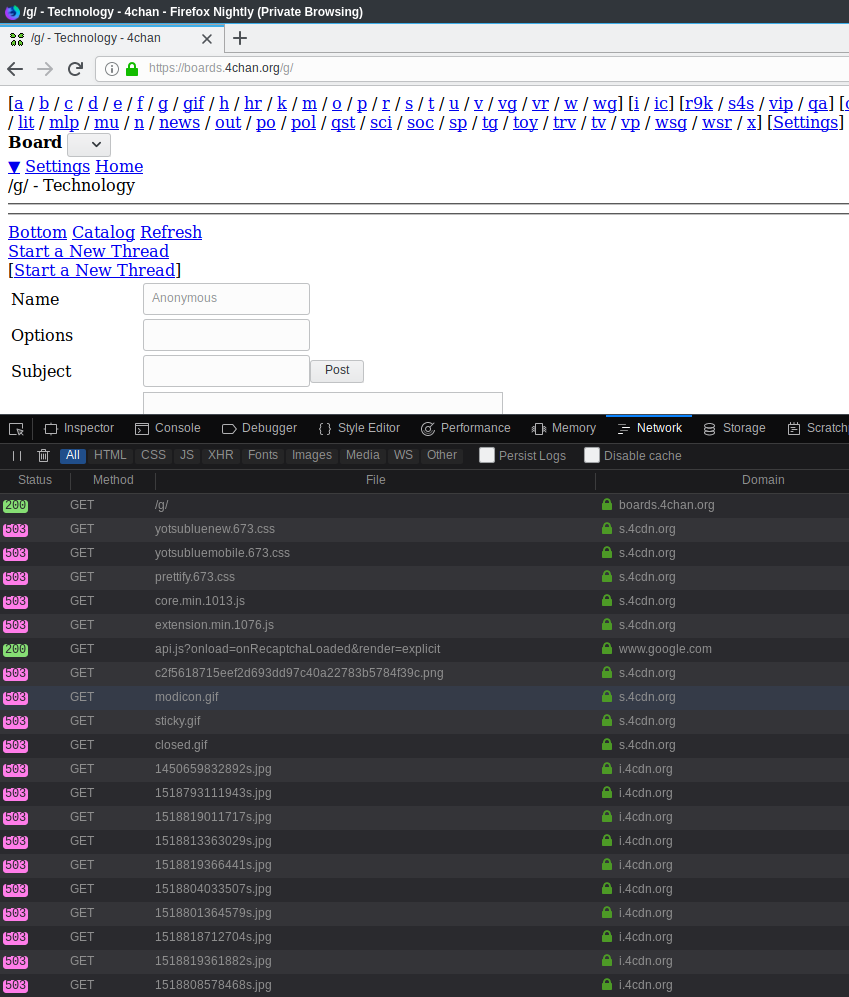
Task: Switch to the Console tab
Action: (168, 429)
